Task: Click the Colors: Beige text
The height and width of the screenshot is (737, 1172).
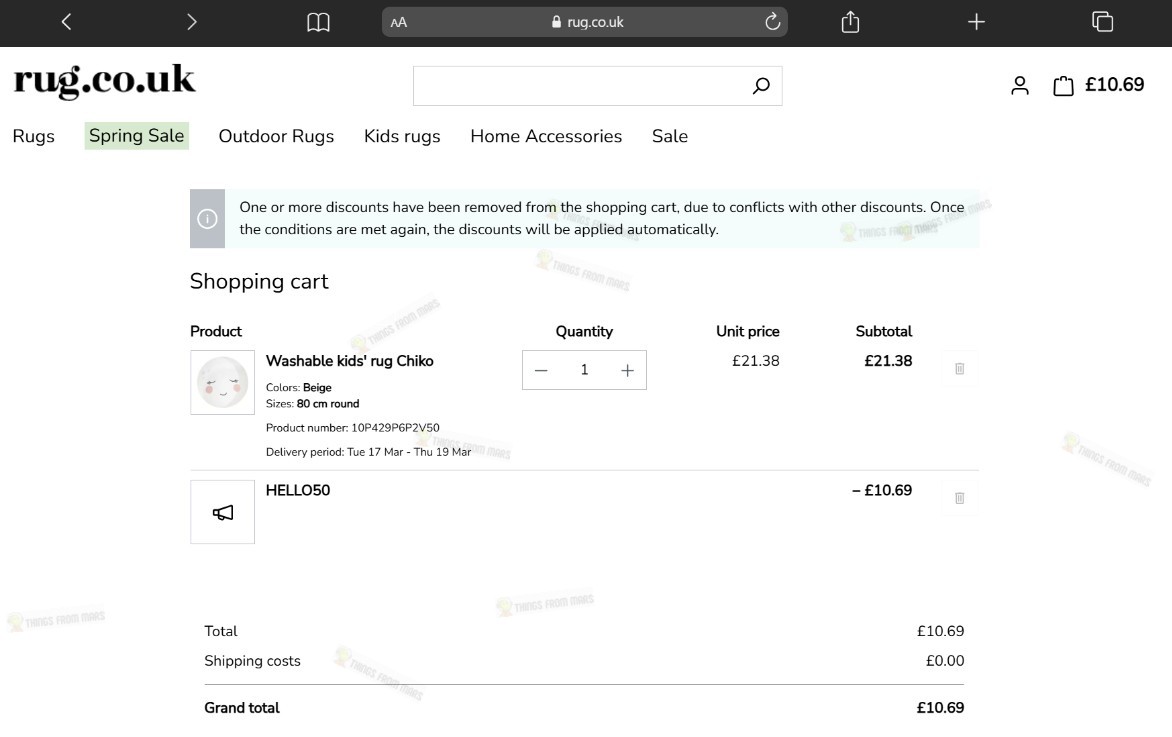Action: click(x=299, y=387)
